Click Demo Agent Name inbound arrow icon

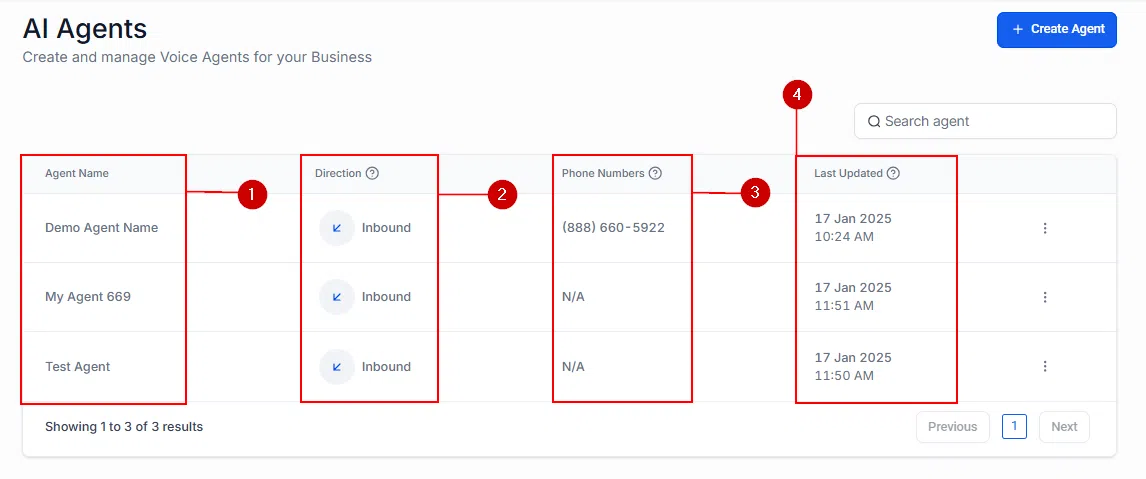point(337,227)
